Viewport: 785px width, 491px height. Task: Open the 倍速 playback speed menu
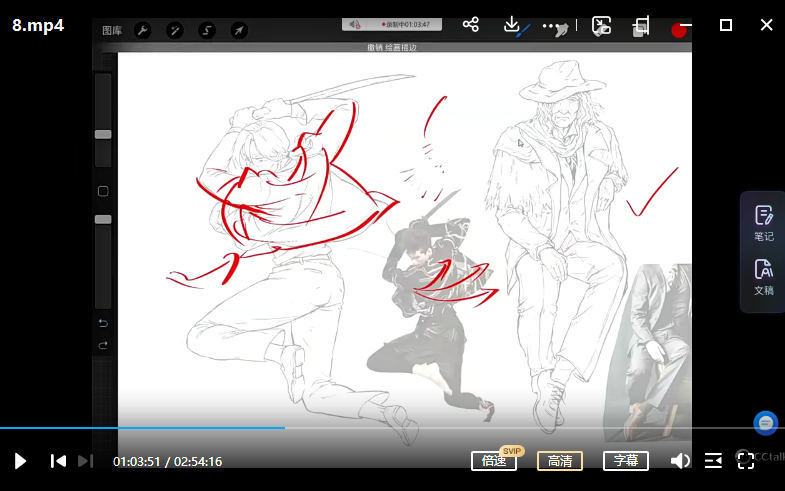pos(493,461)
